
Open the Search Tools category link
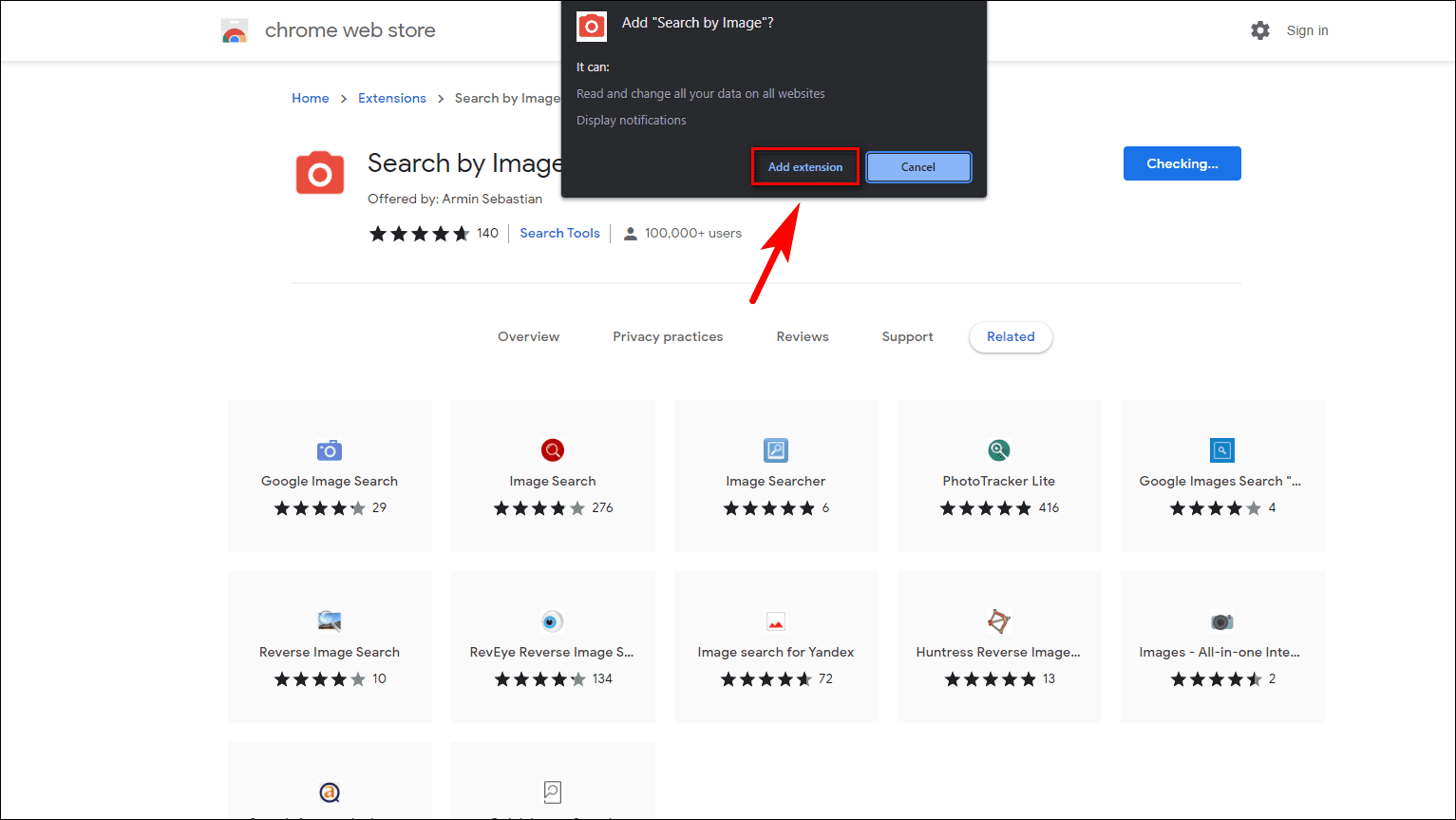click(x=559, y=233)
